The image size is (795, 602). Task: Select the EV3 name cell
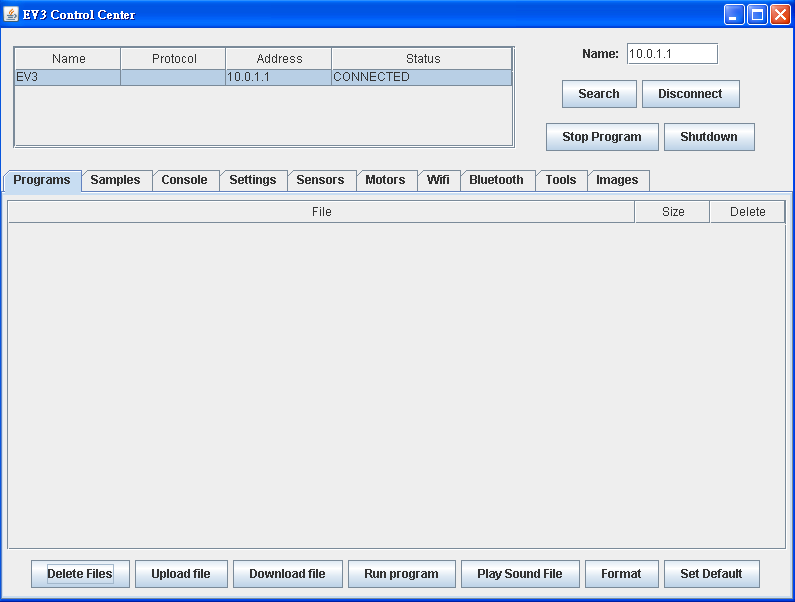67,77
